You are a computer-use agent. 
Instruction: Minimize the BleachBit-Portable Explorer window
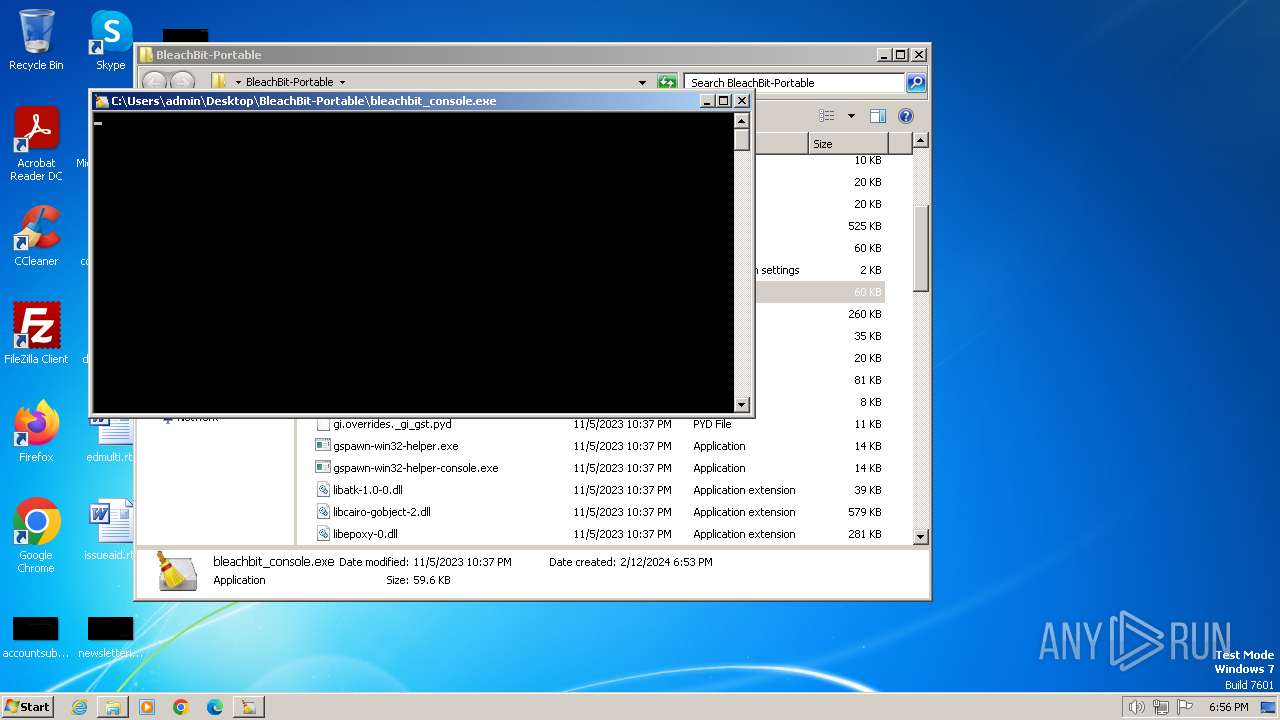pyautogui.click(x=883, y=55)
